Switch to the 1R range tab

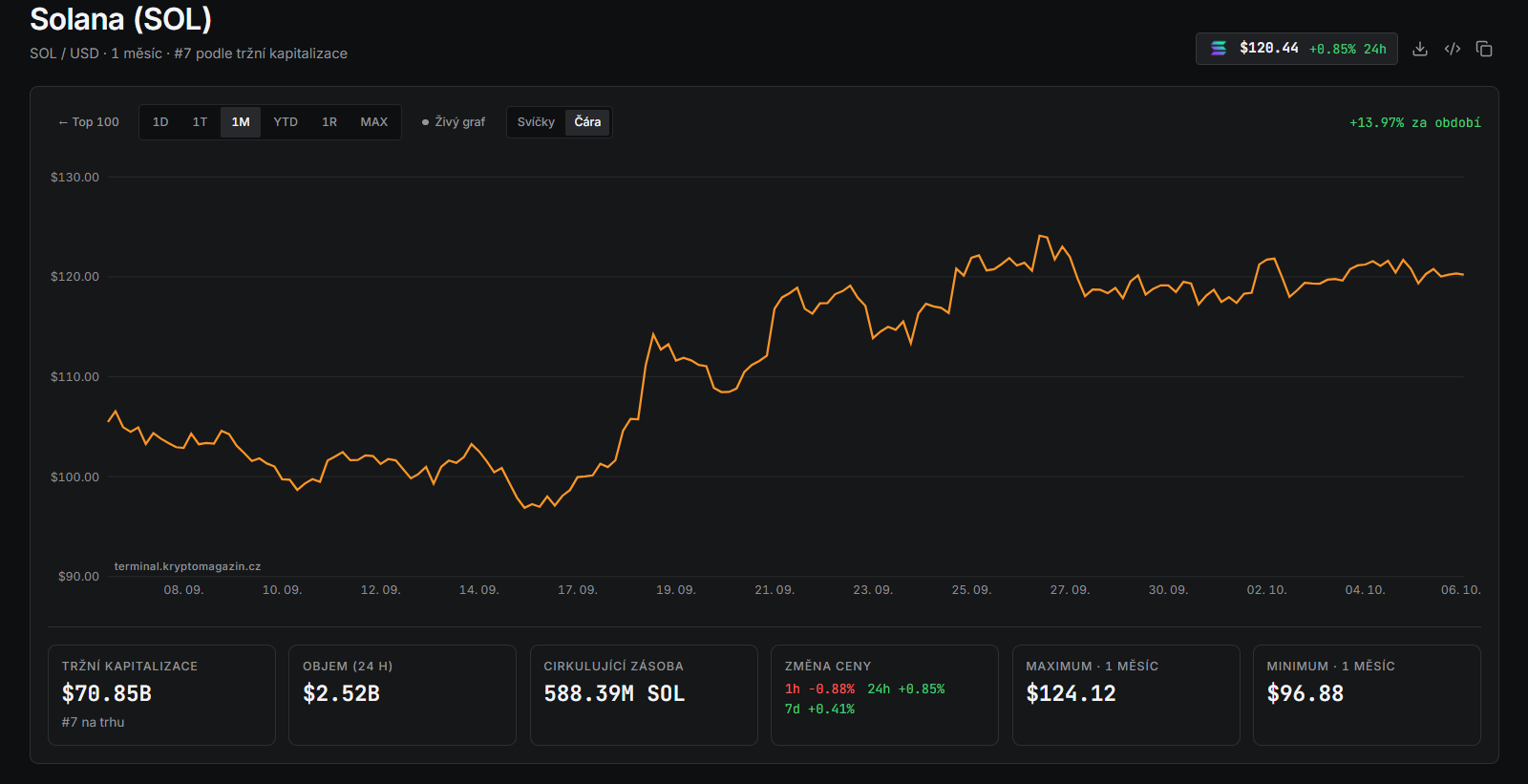(329, 122)
